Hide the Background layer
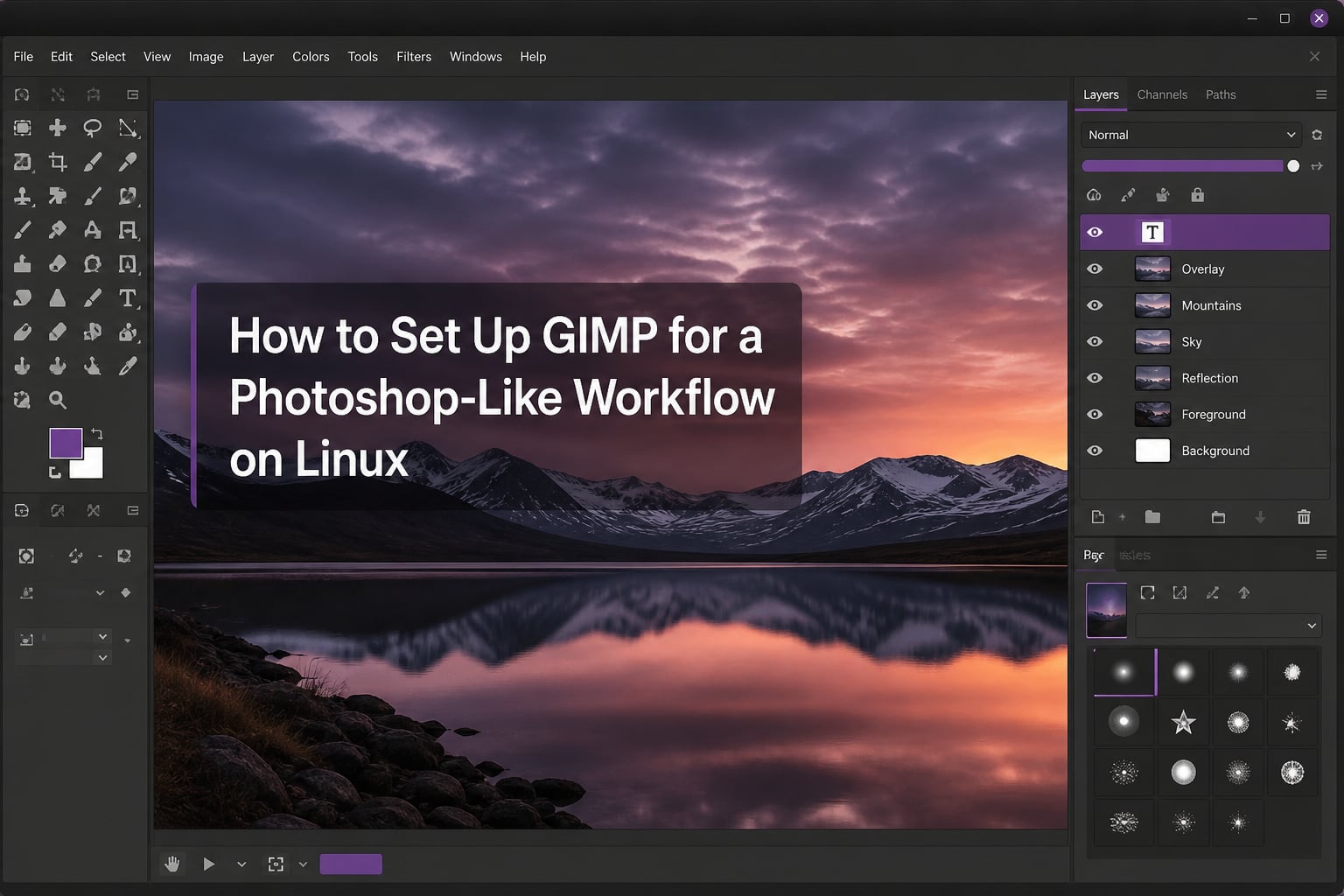Viewport: 1344px width, 896px height. coord(1095,451)
